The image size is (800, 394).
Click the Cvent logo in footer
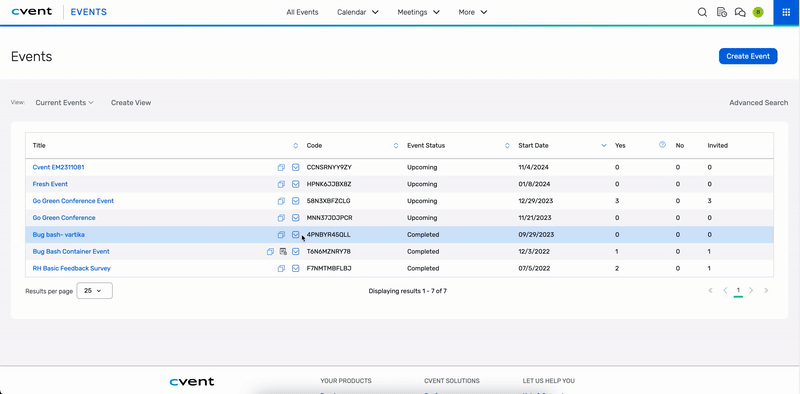point(192,382)
